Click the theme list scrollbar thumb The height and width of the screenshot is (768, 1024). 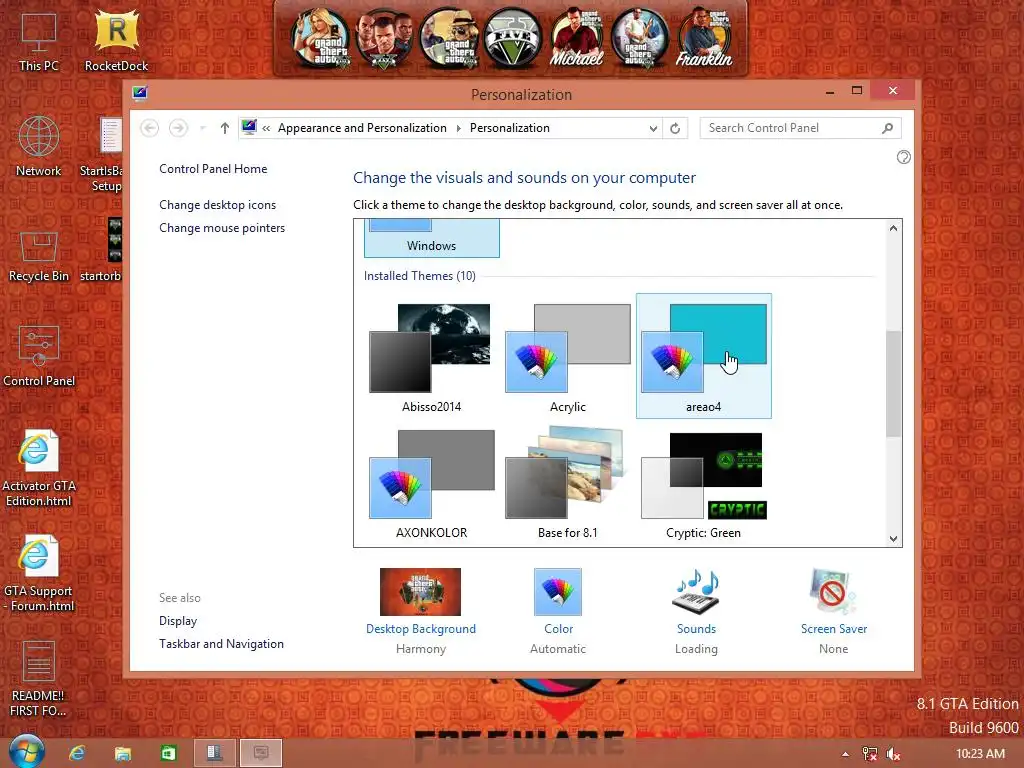893,384
